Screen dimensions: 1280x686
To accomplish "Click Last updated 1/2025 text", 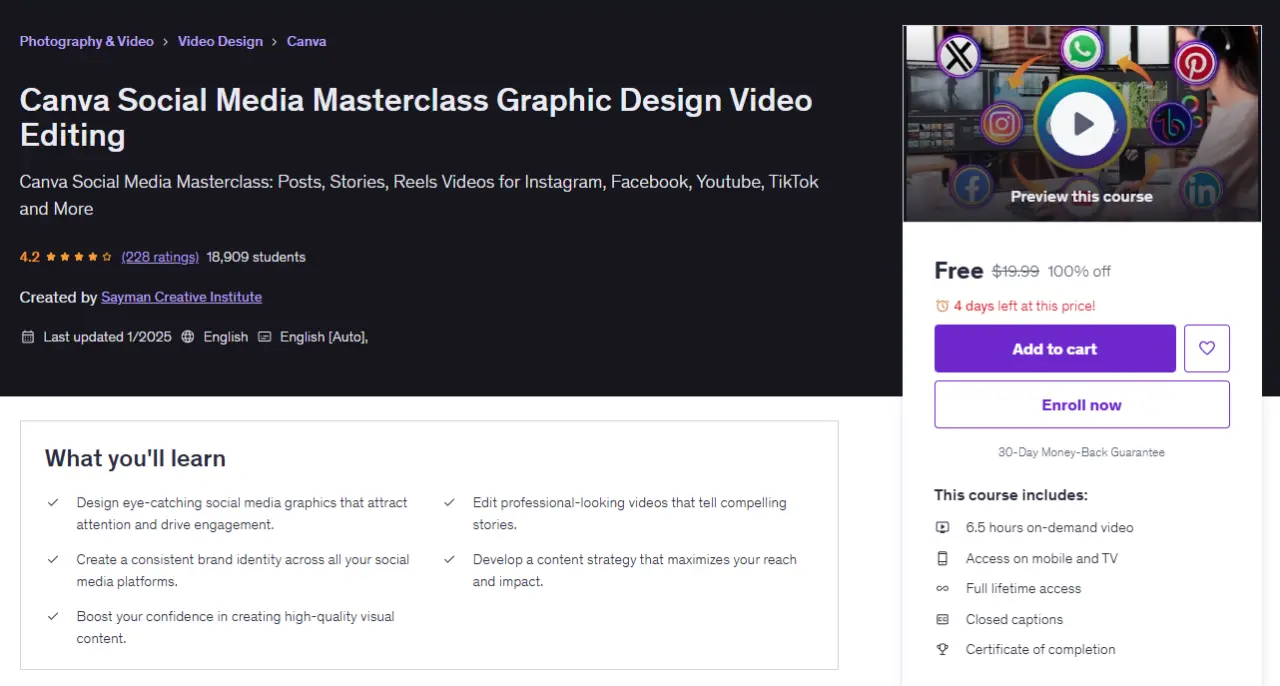I will 107,337.
